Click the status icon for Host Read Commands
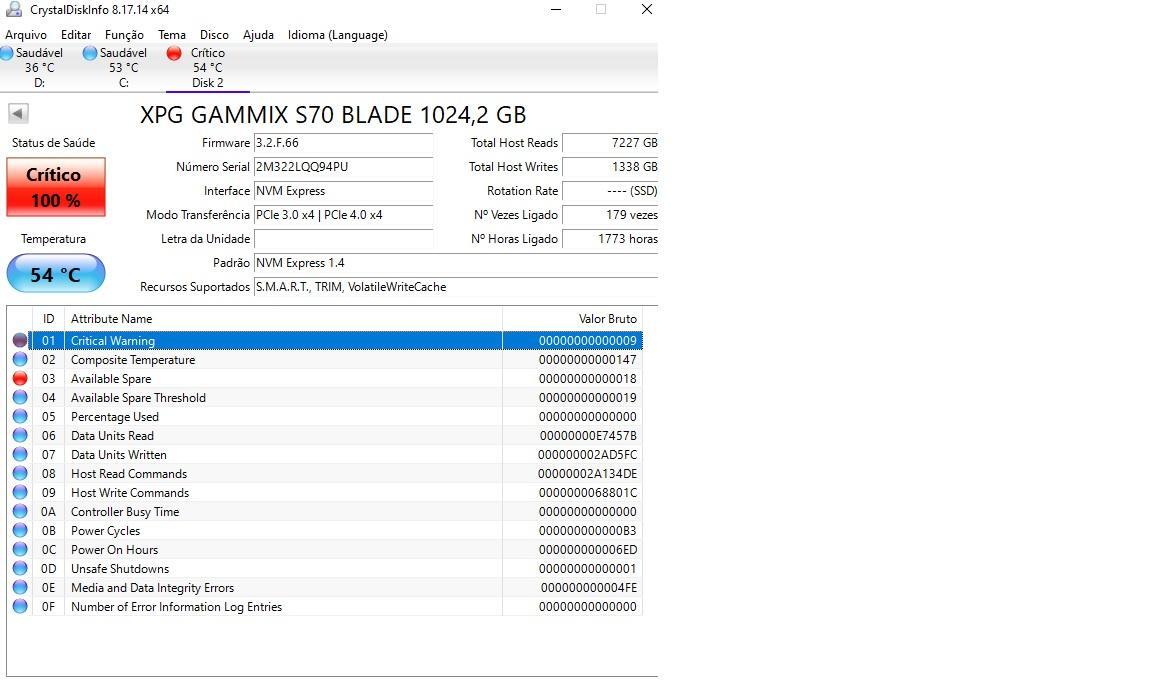The width and height of the screenshot is (1152, 682). (20, 474)
